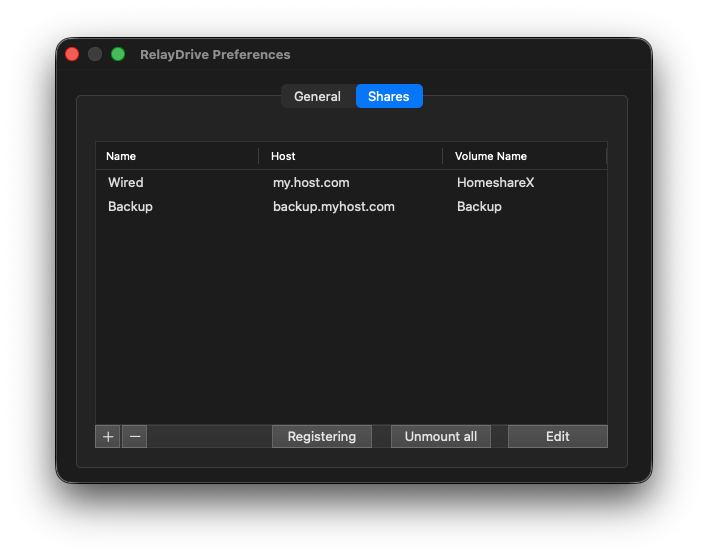
Task: Click the green zoom window button
Action: 118,54
